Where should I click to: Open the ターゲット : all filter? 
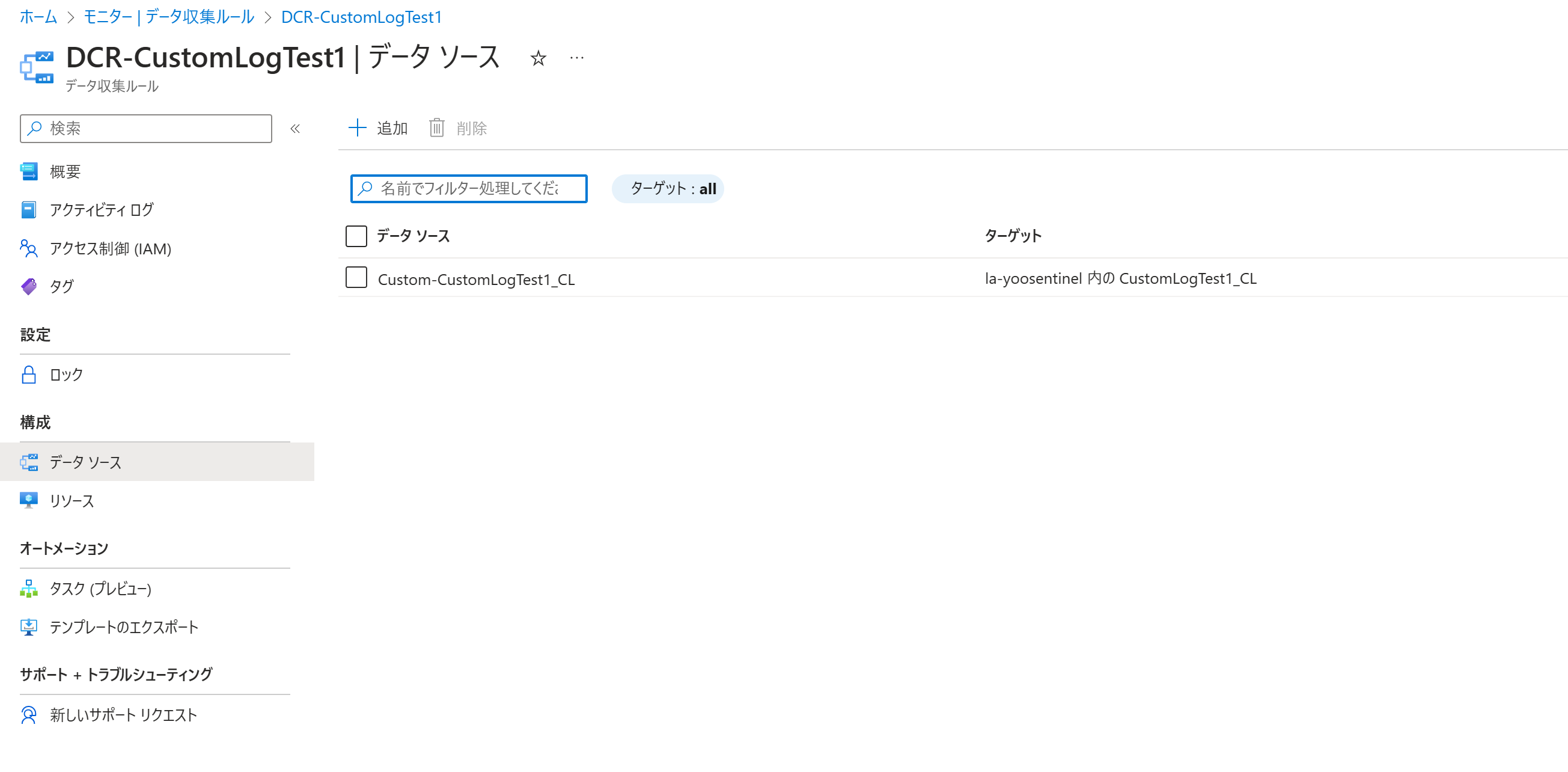[667, 189]
